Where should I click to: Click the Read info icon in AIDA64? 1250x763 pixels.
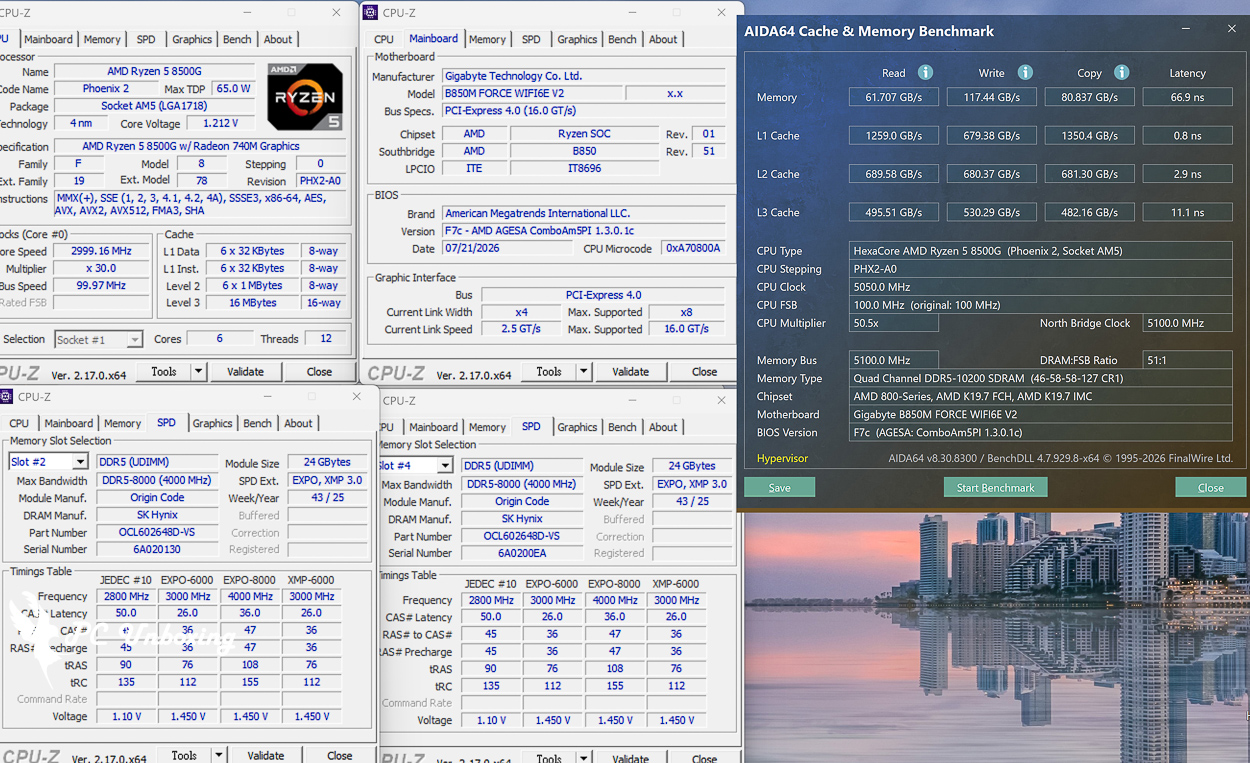(x=925, y=72)
